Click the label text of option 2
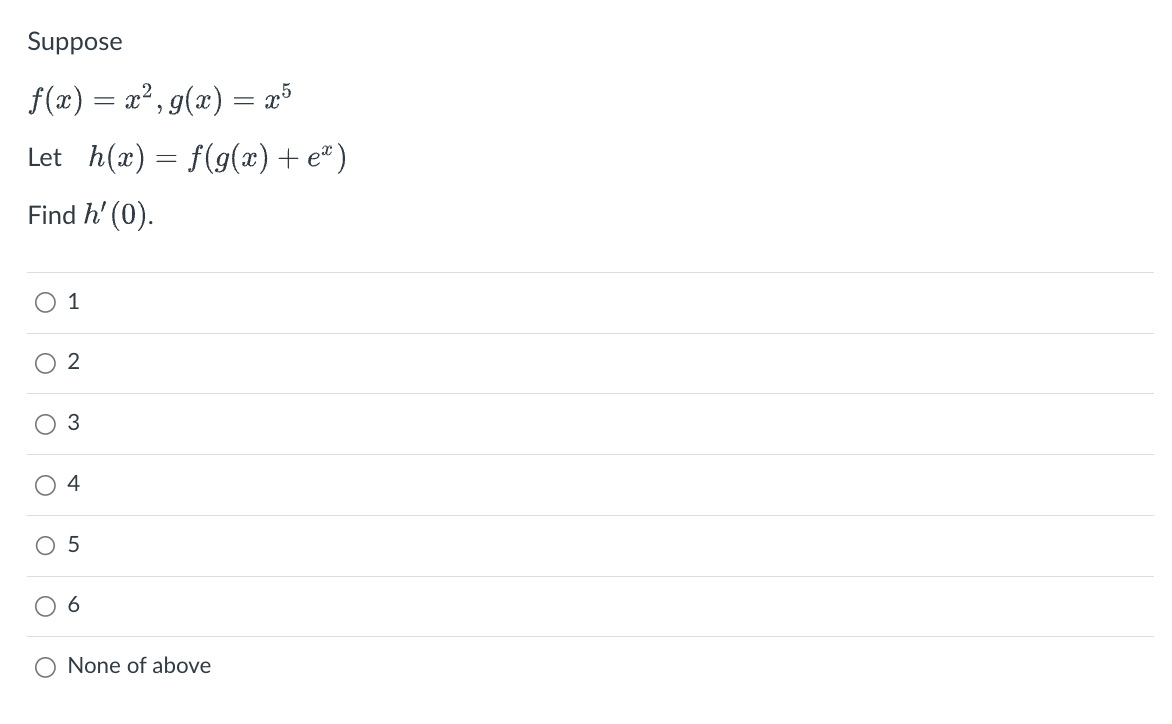The height and width of the screenshot is (724, 1172). [72, 363]
